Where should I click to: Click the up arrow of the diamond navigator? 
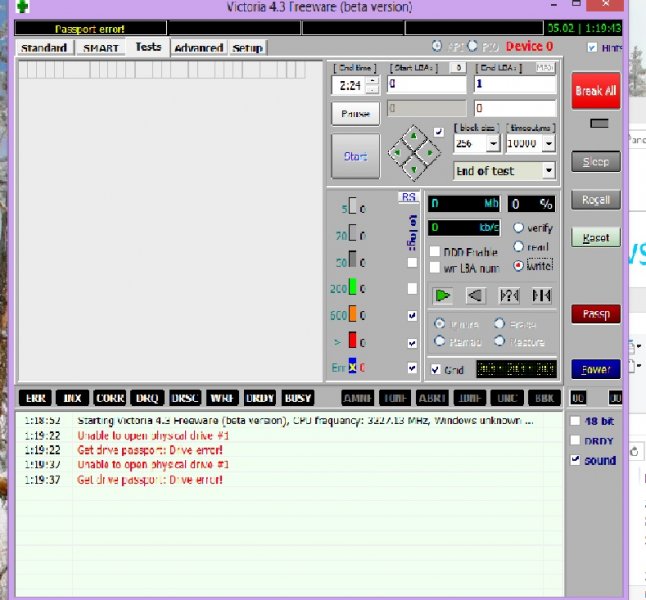[x=414, y=136]
